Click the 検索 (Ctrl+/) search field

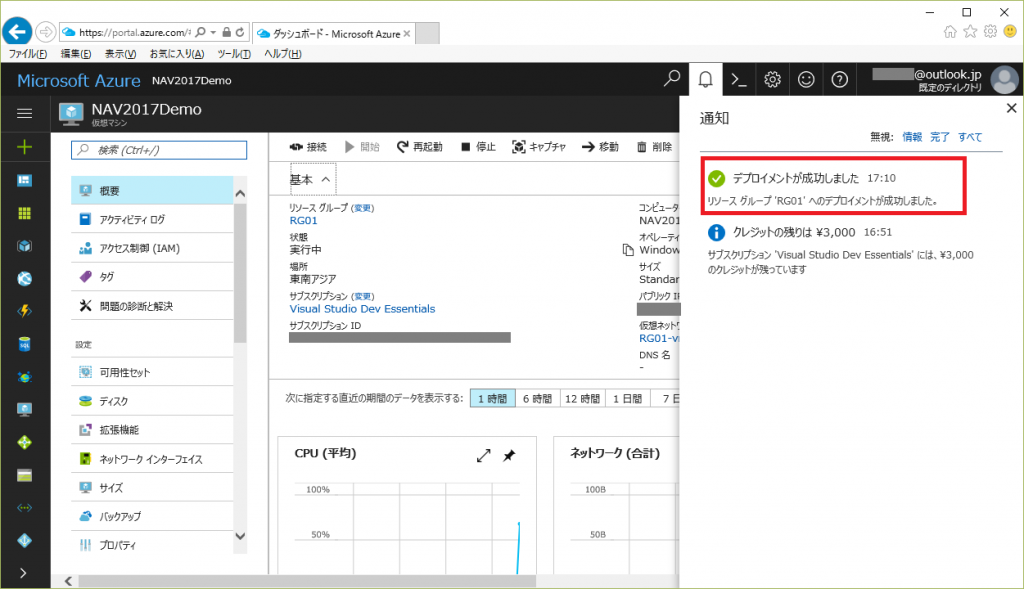coord(159,150)
